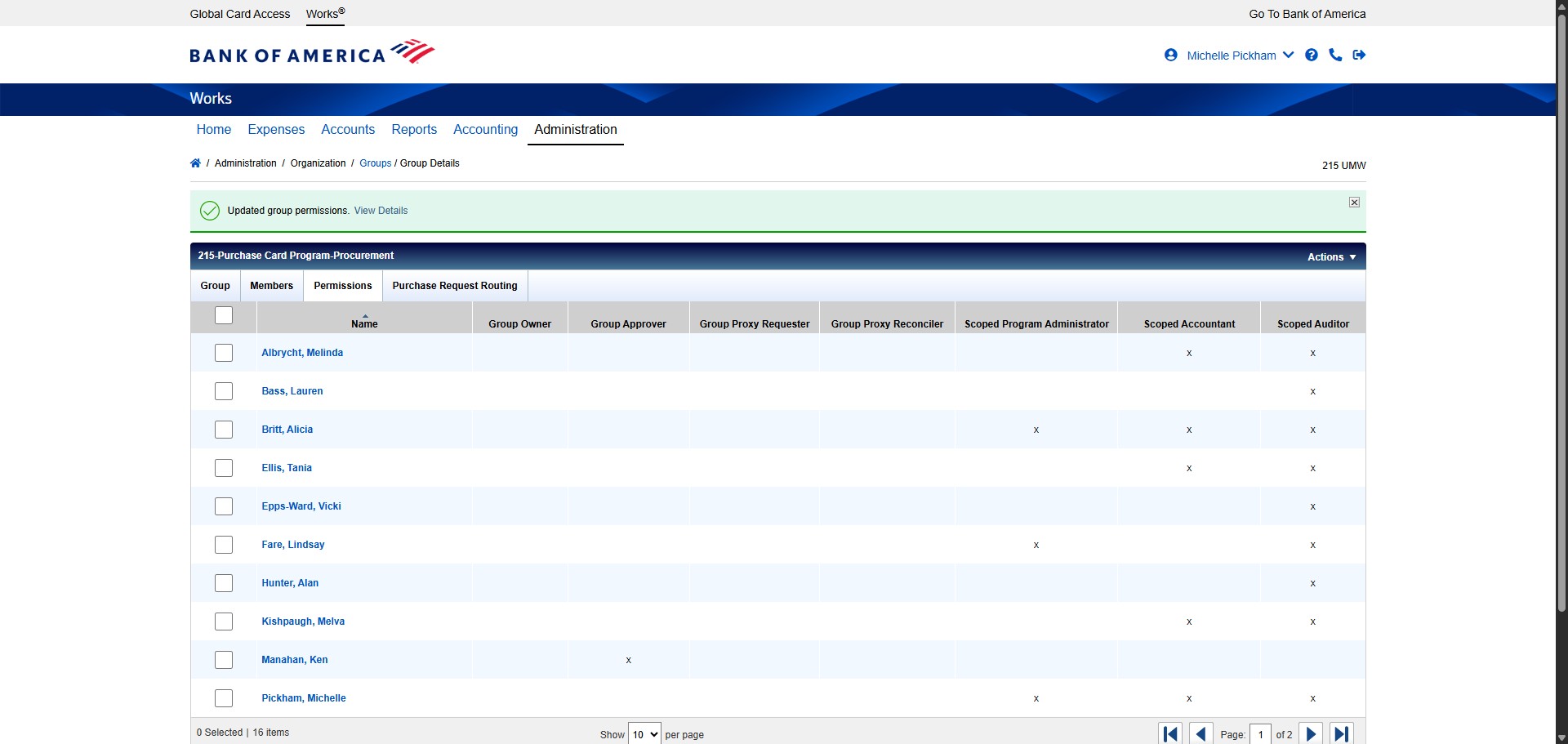Click the sign out icon
The height and width of the screenshot is (744, 1568).
pos(1359,55)
